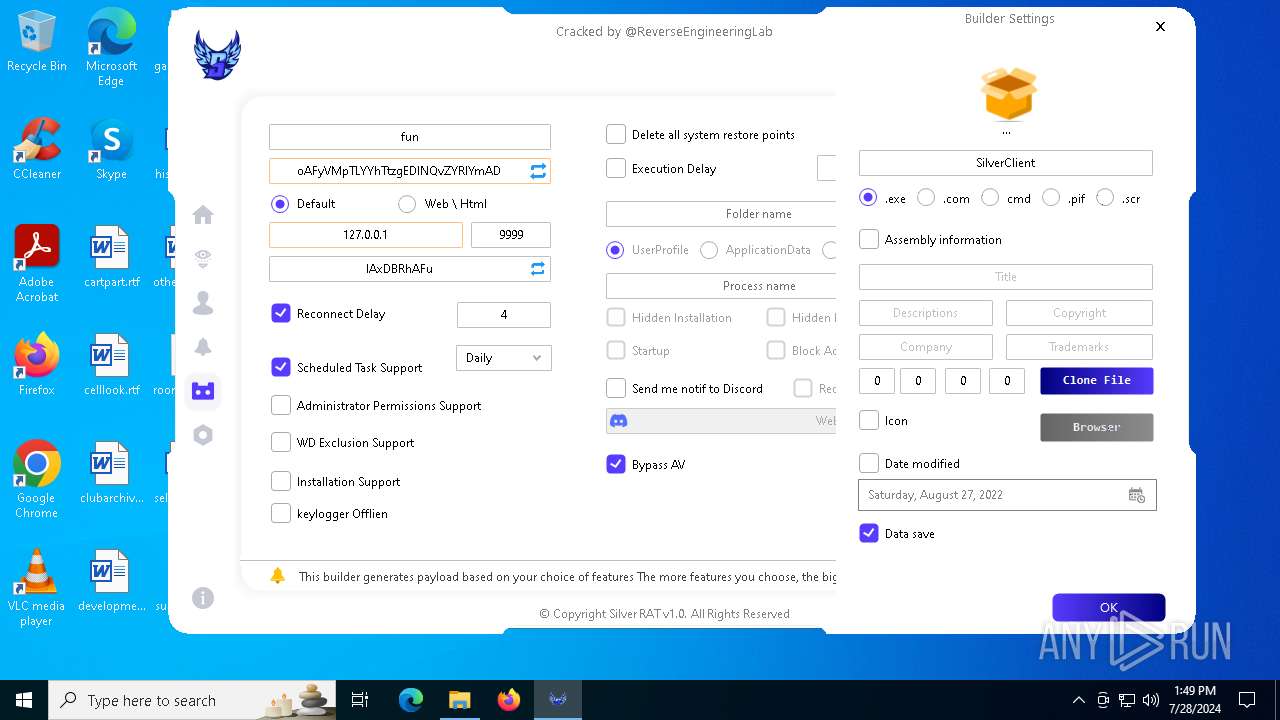Select the builder robot sidebar icon
This screenshot has width=1280, height=720.
coord(203,391)
